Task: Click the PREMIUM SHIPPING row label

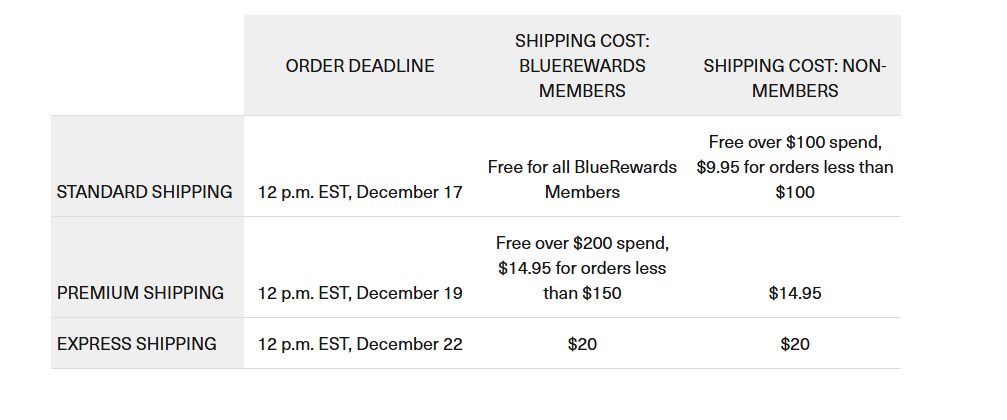Action: (140, 293)
